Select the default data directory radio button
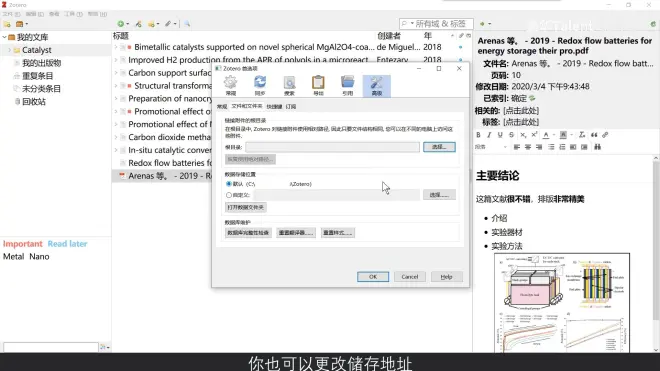660x371 pixels. pyautogui.click(x=229, y=184)
